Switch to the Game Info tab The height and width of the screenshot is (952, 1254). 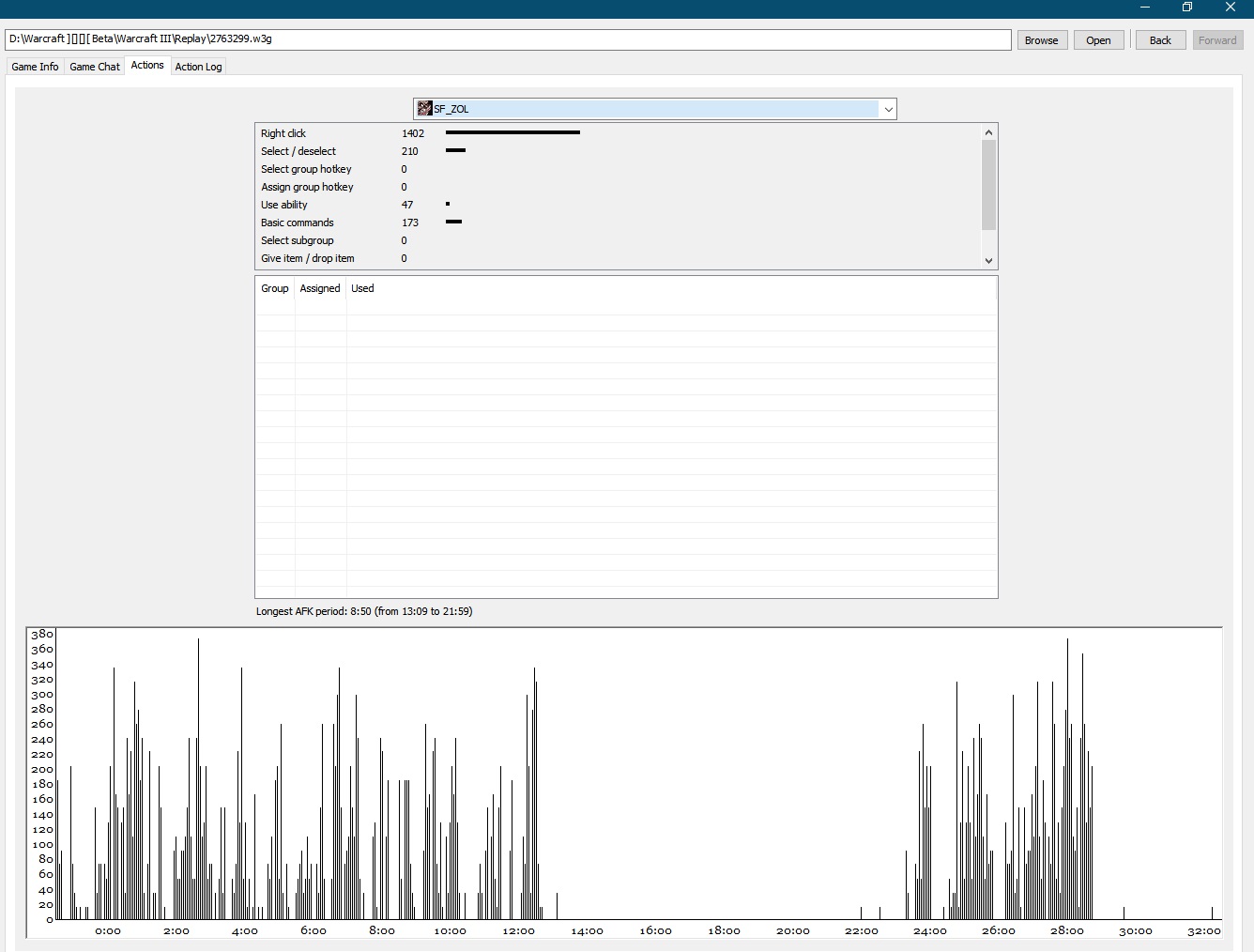tap(35, 67)
